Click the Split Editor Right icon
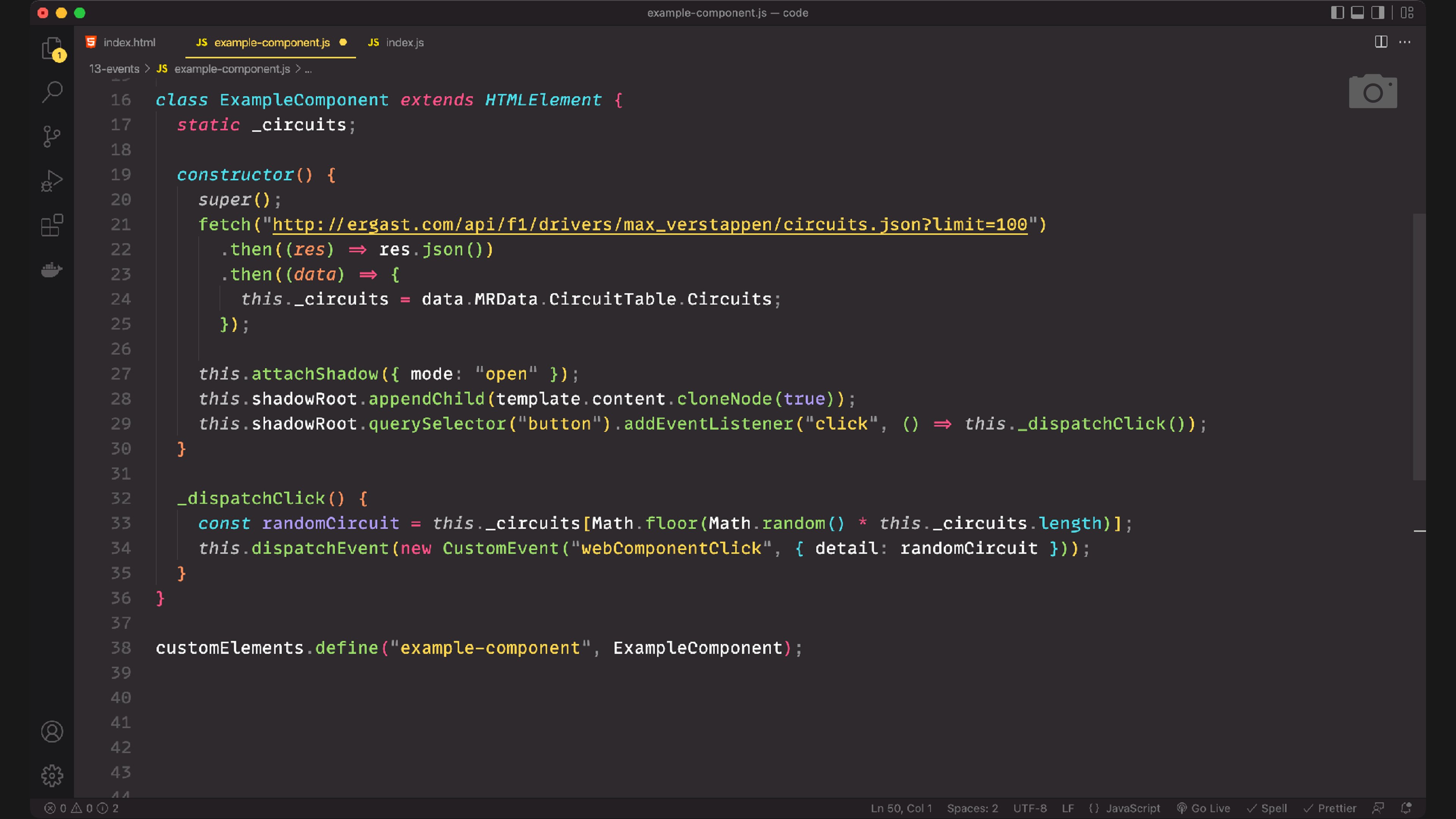 1381,42
